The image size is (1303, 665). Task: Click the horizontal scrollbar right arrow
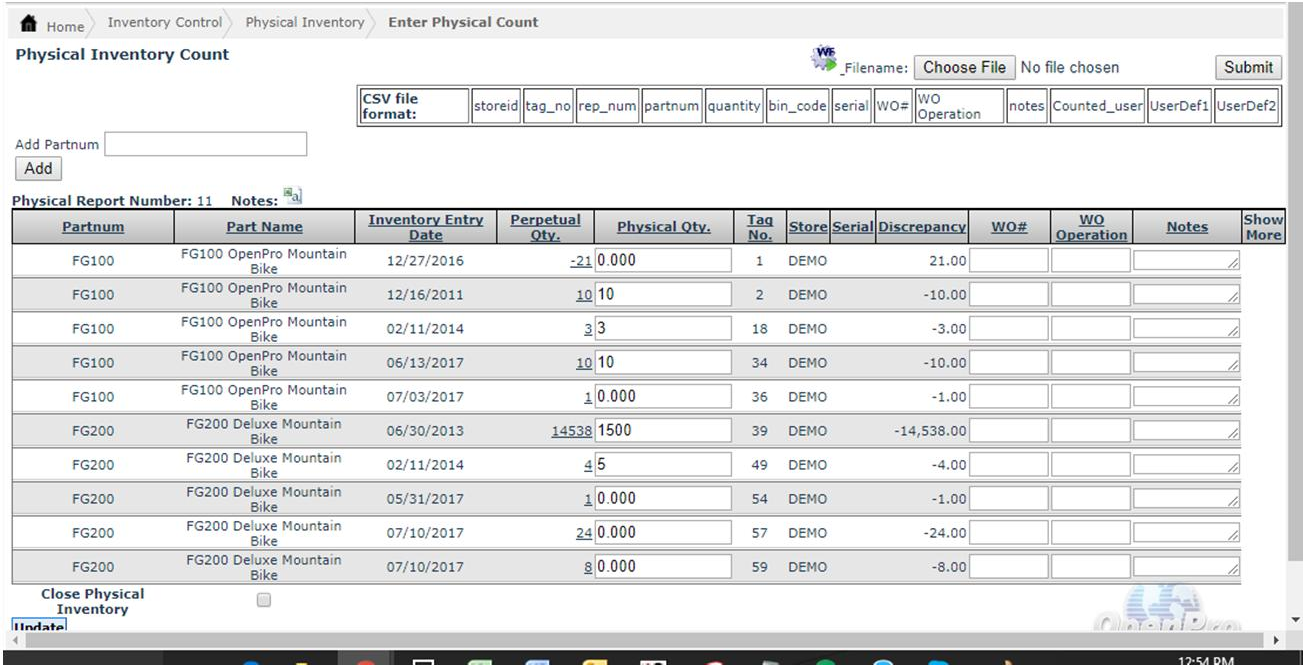(1275, 639)
